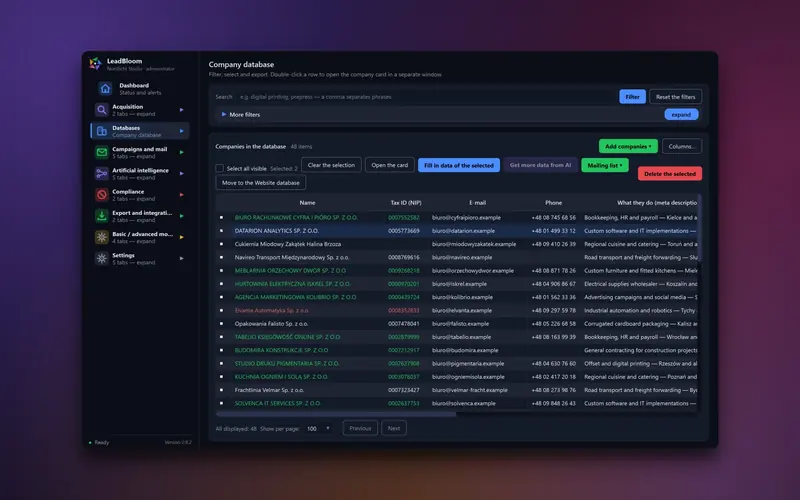Image resolution: width=800 pixels, height=500 pixels.
Task: Open the Settings sidebar label
Action: [123, 255]
